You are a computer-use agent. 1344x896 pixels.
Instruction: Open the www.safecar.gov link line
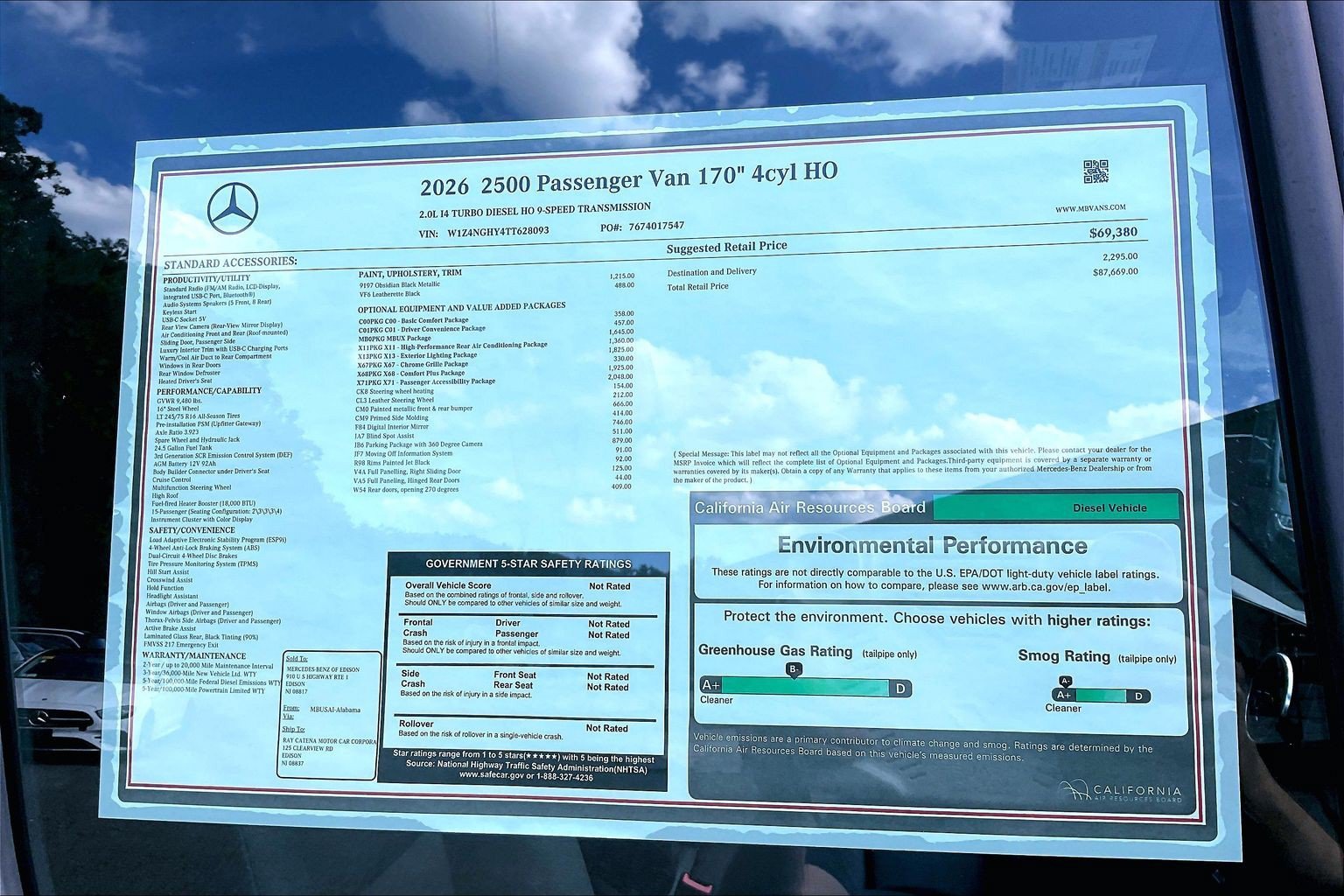[x=525, y=776]
